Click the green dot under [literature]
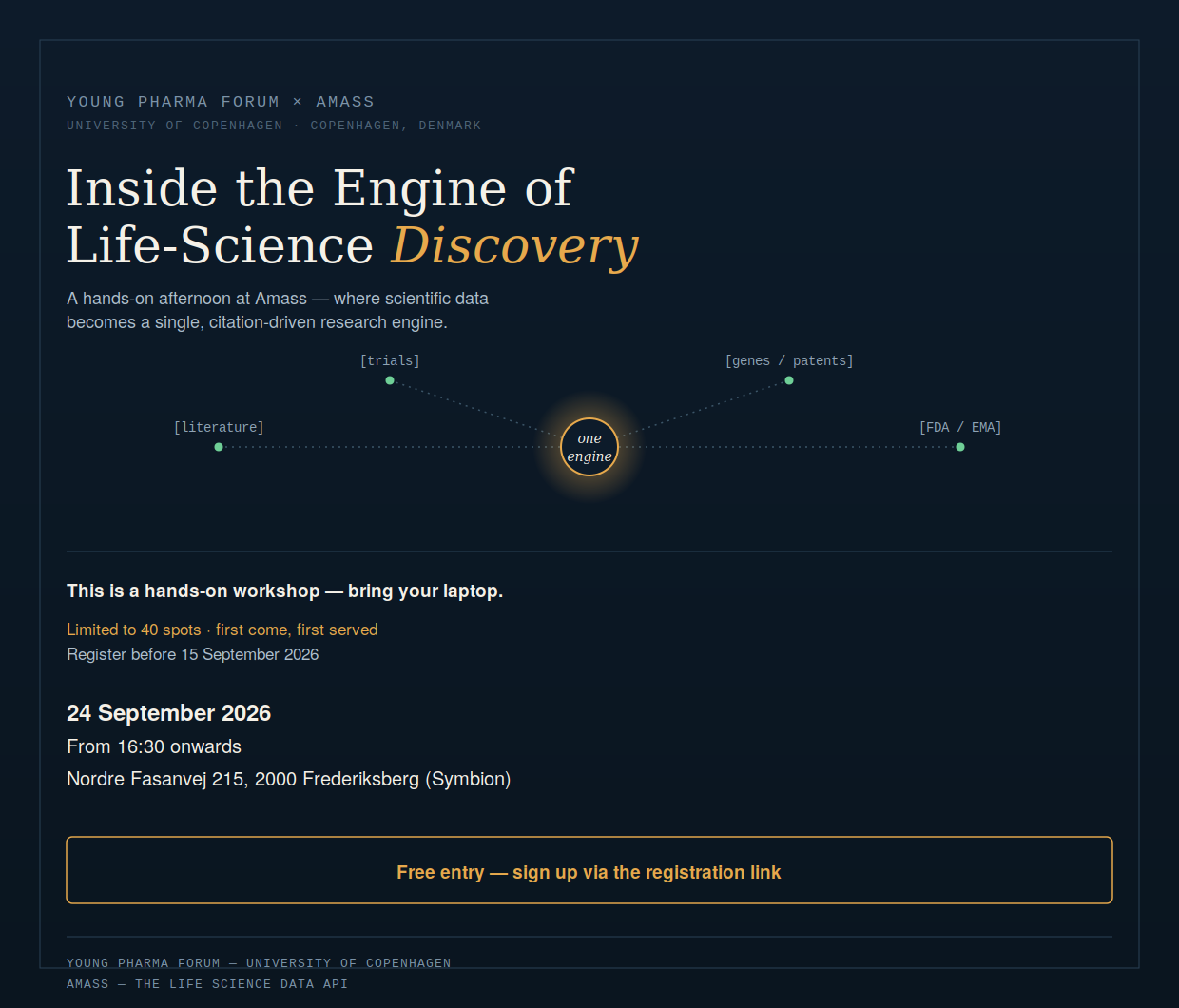 [219, 447]
